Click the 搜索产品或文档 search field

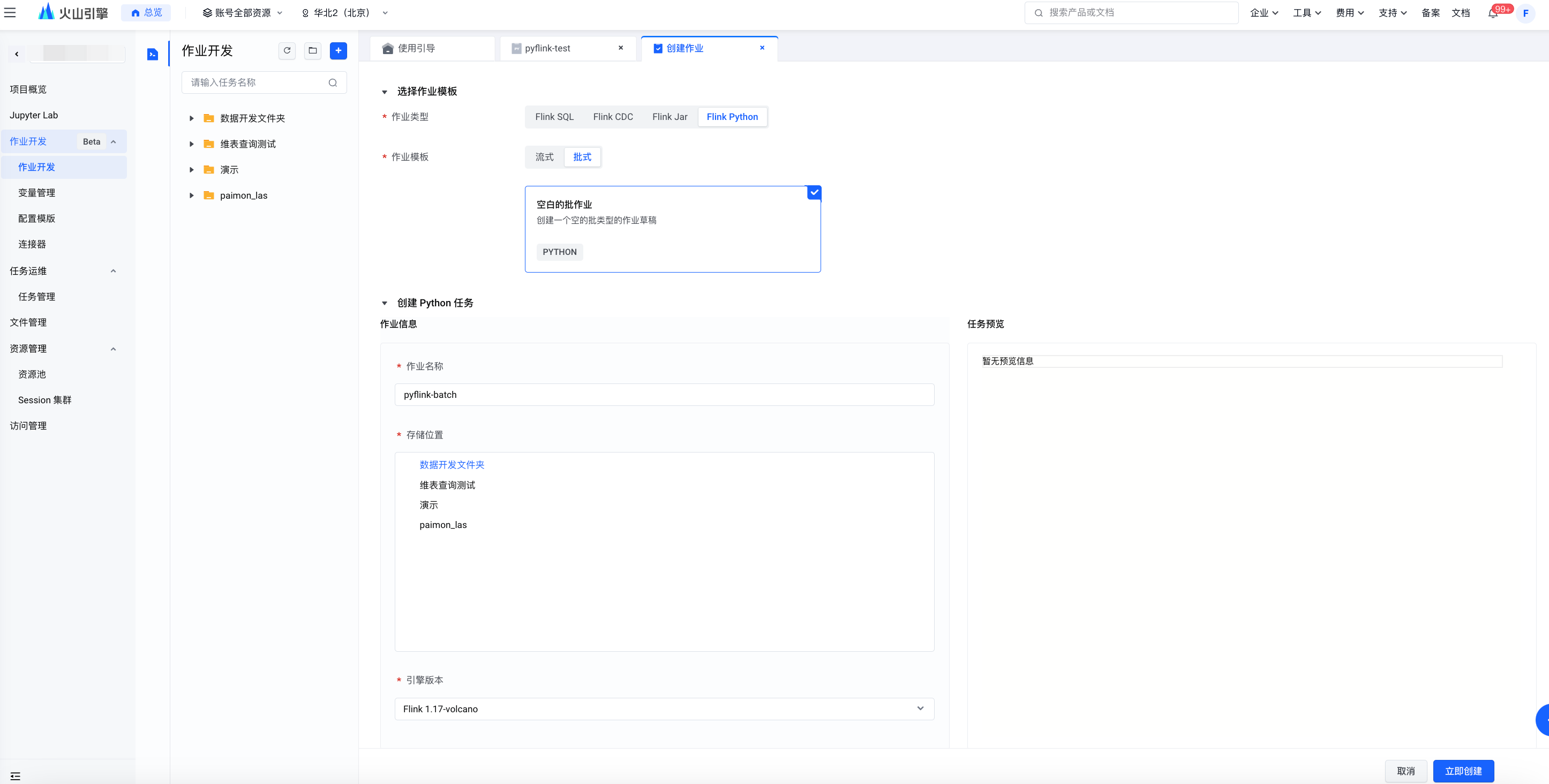(x=1131, y=13)
